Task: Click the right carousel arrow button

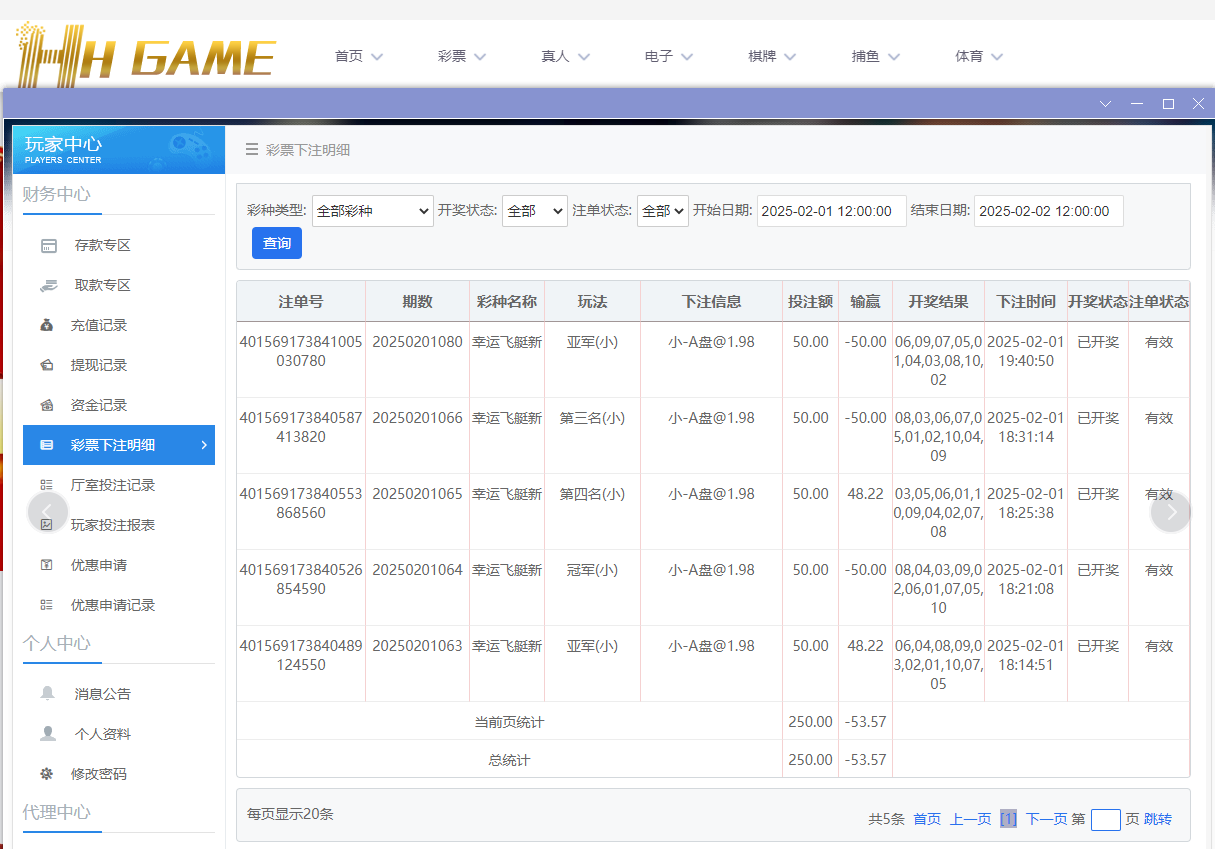Action: coord(1171,512)
